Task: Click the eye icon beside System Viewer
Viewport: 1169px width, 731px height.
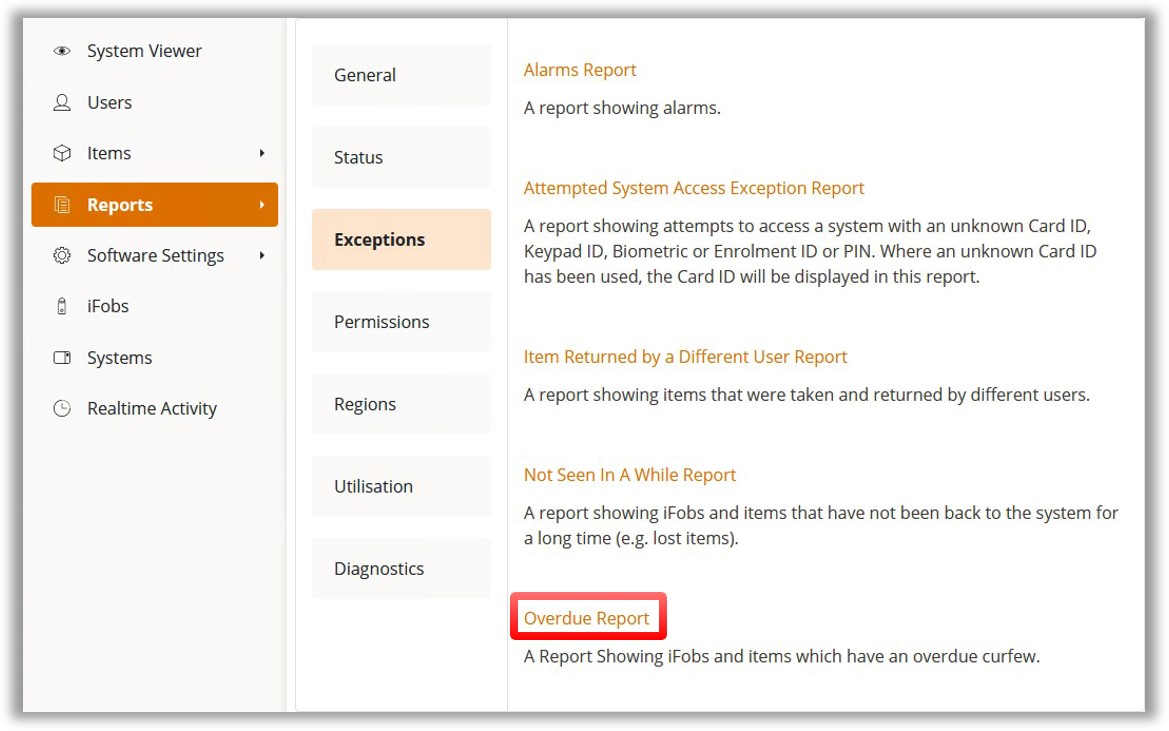Action: pos(62,51)
